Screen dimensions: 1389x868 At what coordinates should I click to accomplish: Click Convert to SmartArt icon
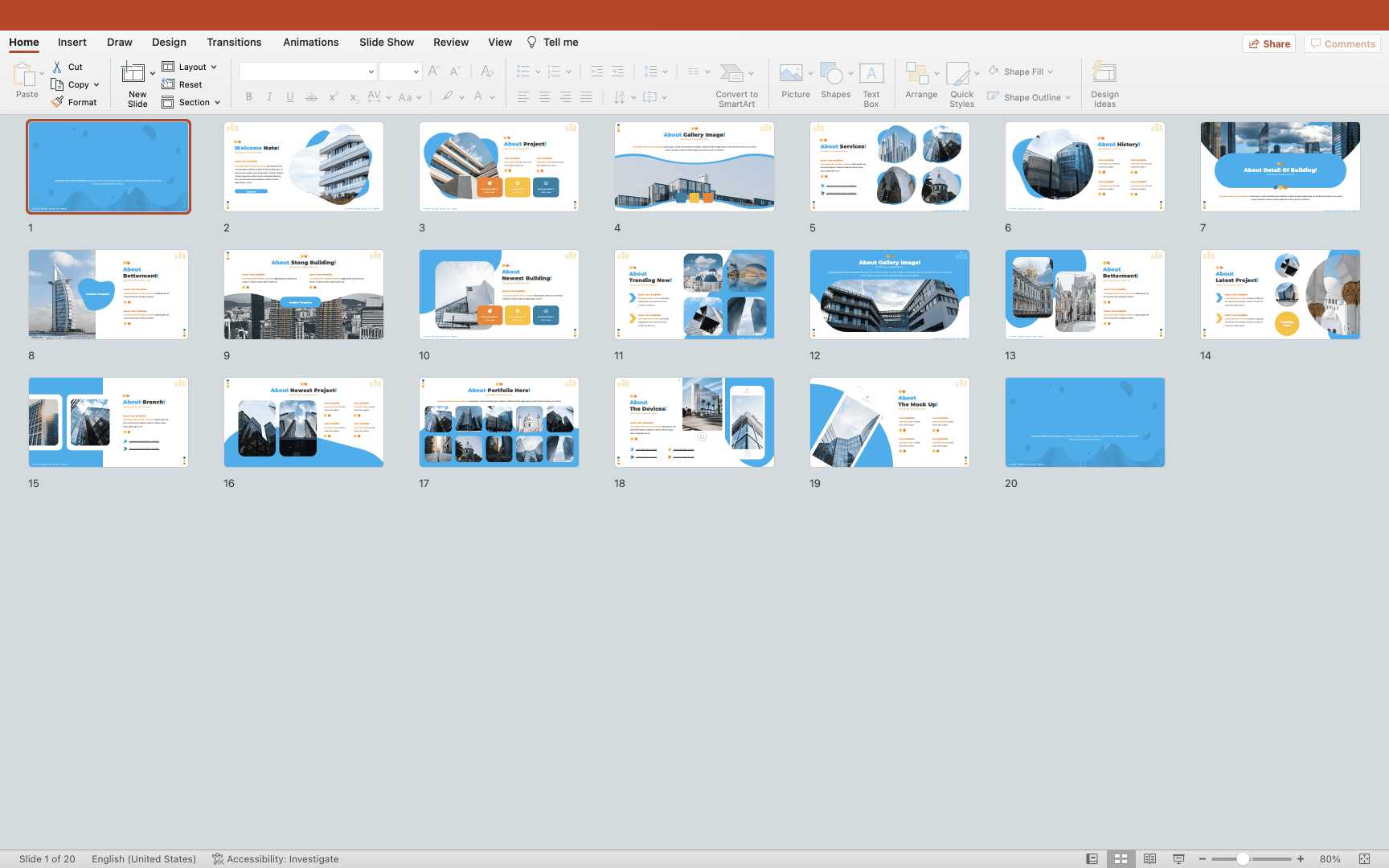[x=731, y=75]
